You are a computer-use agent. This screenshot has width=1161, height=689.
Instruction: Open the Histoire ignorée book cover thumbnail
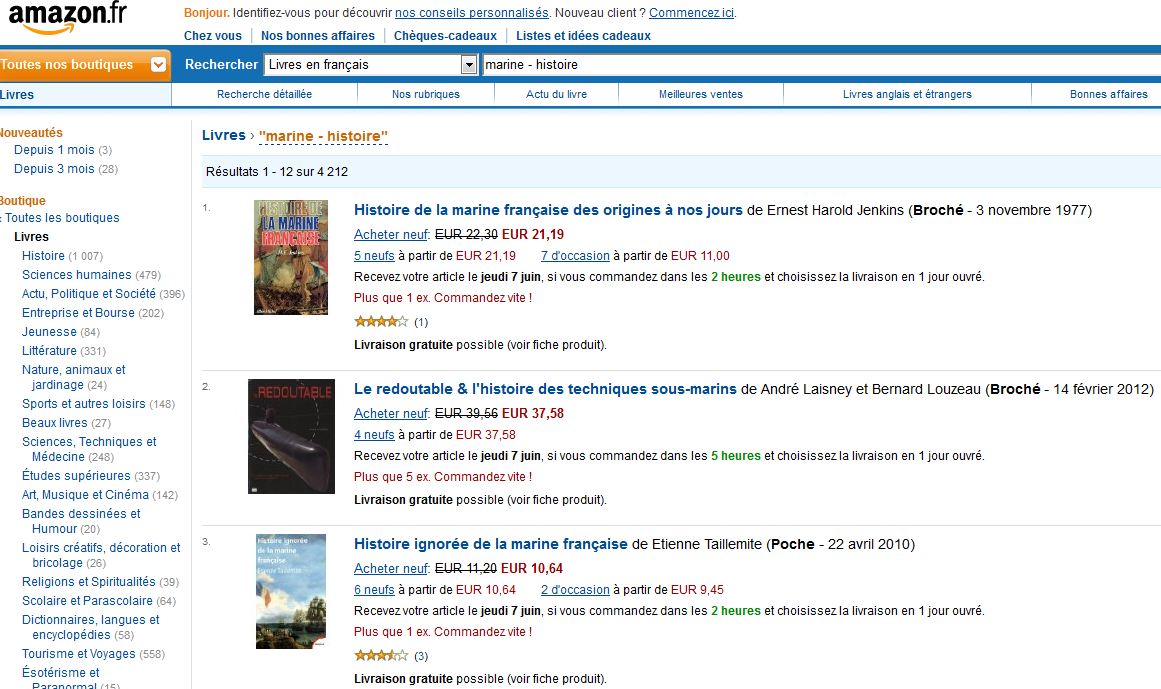(x=291, y=591)
